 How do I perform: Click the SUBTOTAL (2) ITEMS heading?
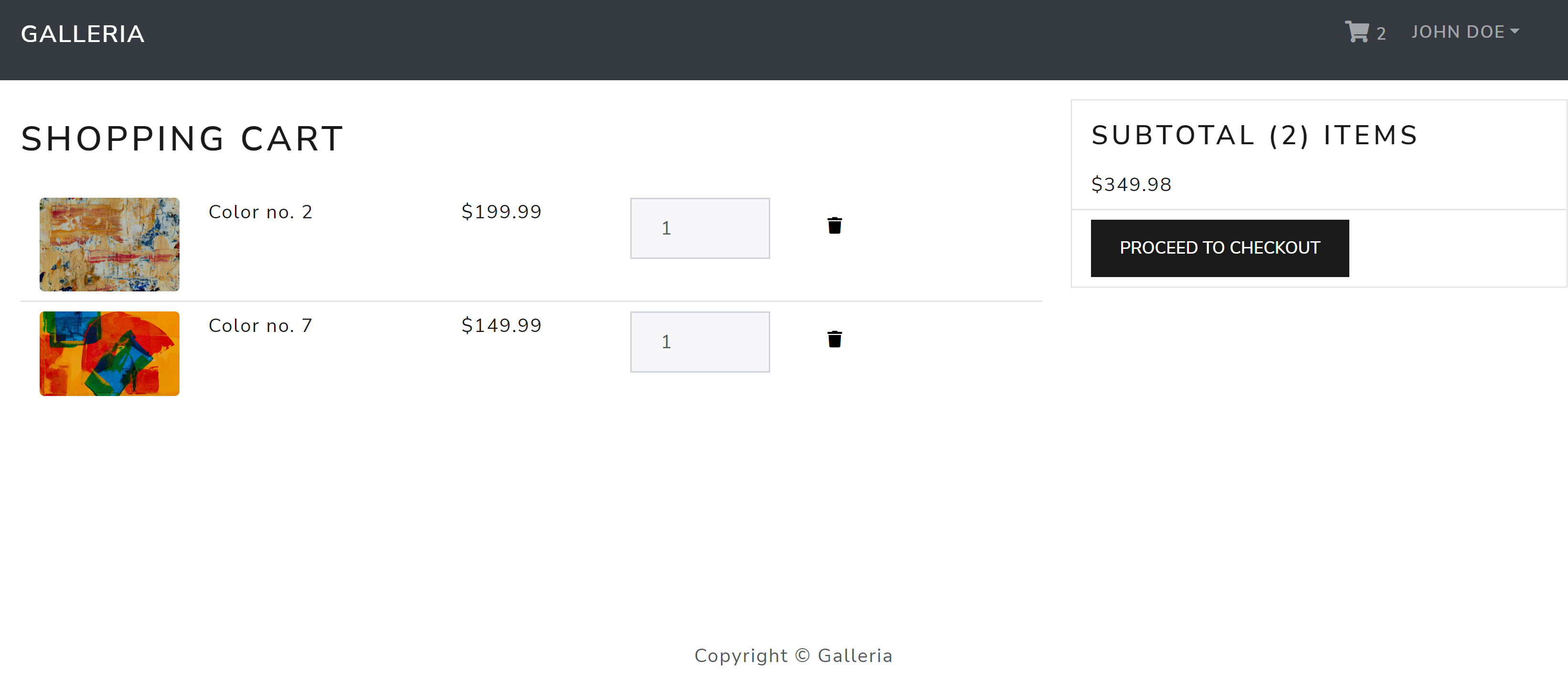pyautogui.click(x=1254, y=135)
